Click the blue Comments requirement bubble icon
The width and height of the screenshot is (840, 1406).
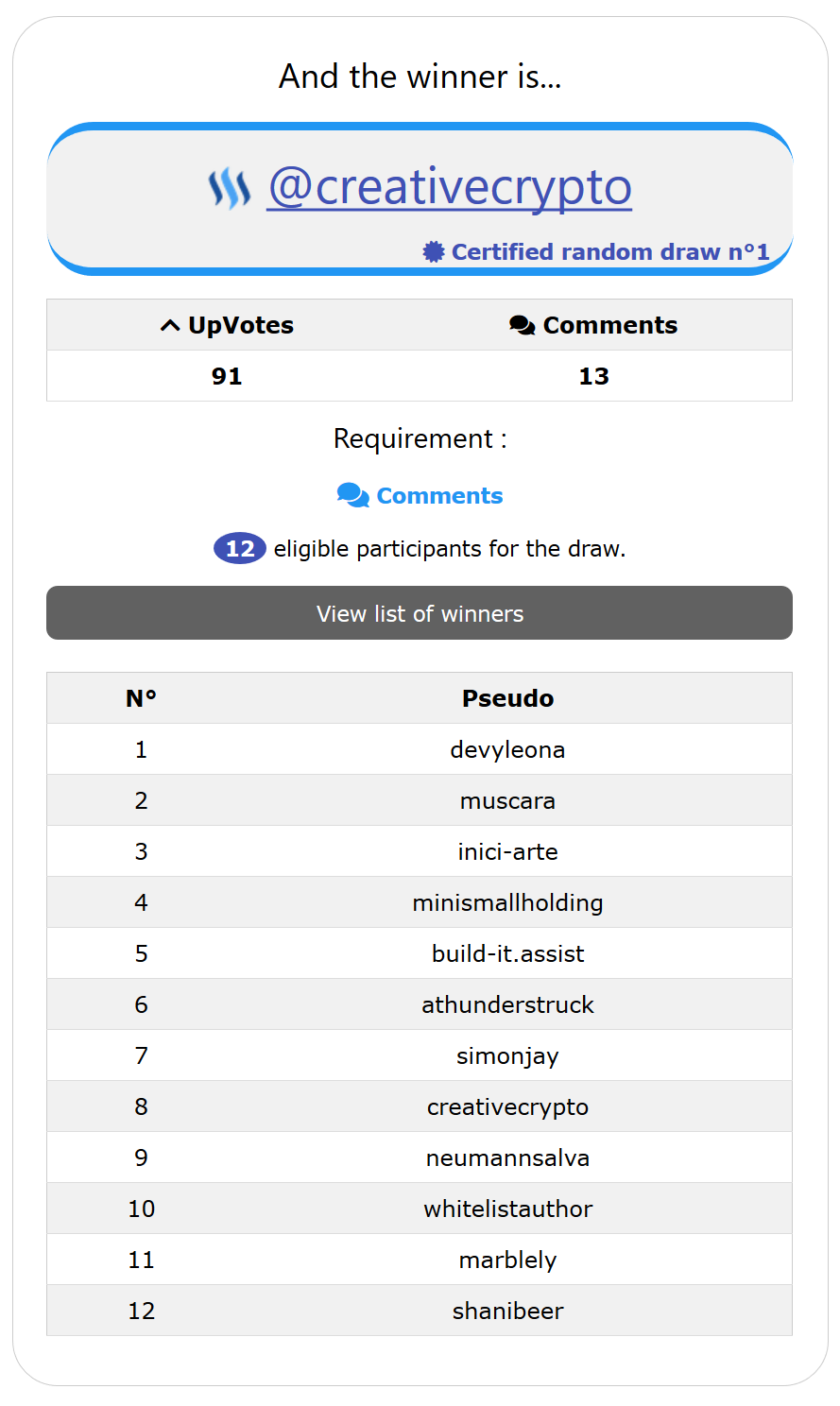(x=353, y=496)
